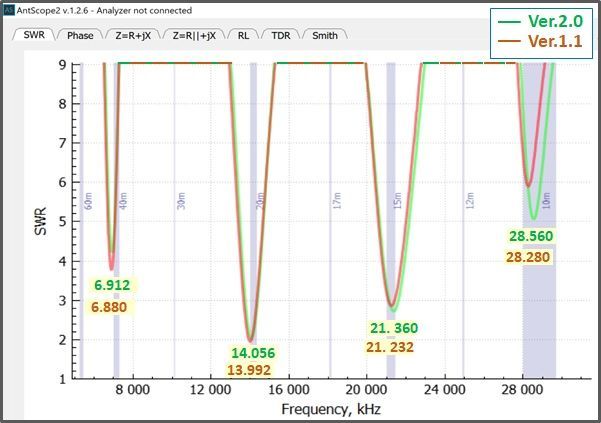Click the 20m band marker

tap(260, 202)
